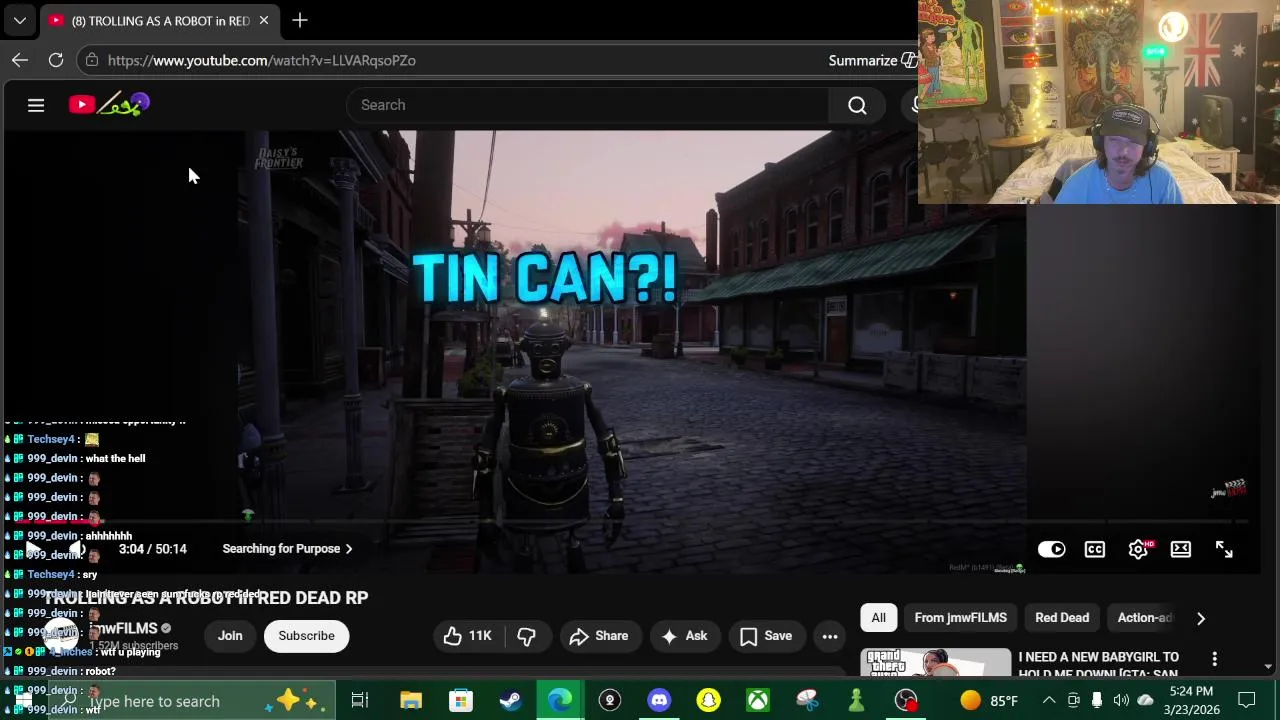Click the 3:04 / 50:14 time display
Screen dimensions: 1280x720
pos(152,549)
